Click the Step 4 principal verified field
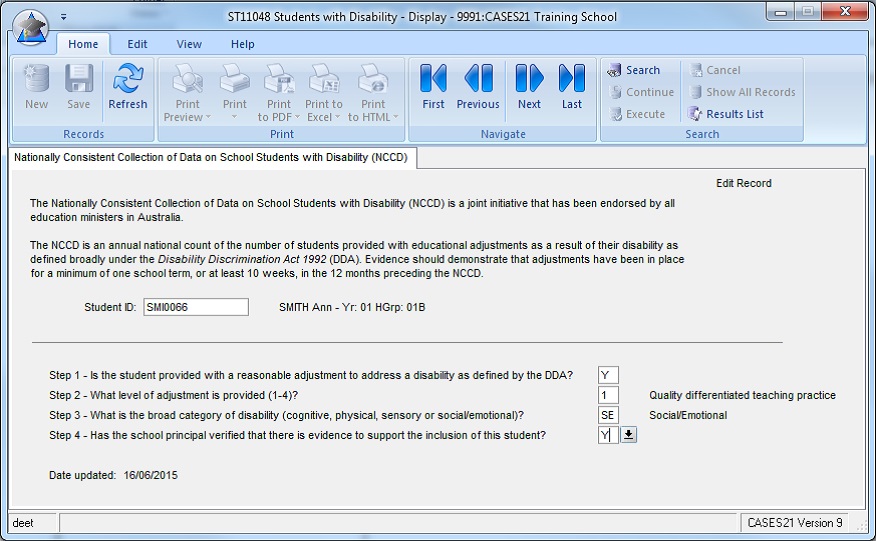Viewport: 876px width, 541px height. (x=608, y=435)
